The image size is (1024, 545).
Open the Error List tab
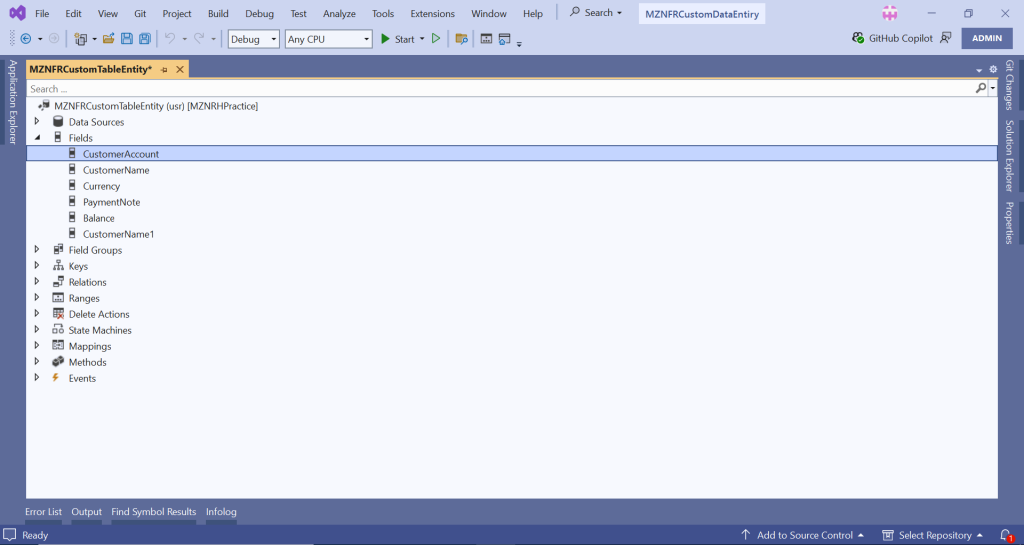(x=43, y=512)
